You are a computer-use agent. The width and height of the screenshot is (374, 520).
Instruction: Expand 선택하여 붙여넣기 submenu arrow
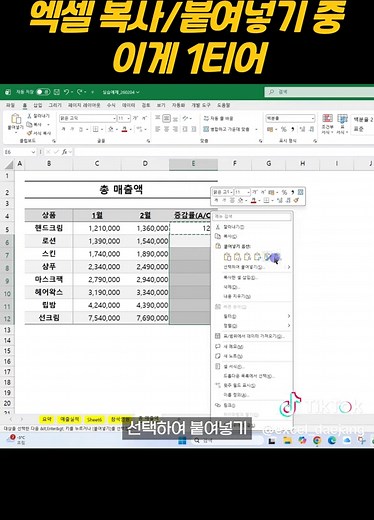click(x=289, y=267)
